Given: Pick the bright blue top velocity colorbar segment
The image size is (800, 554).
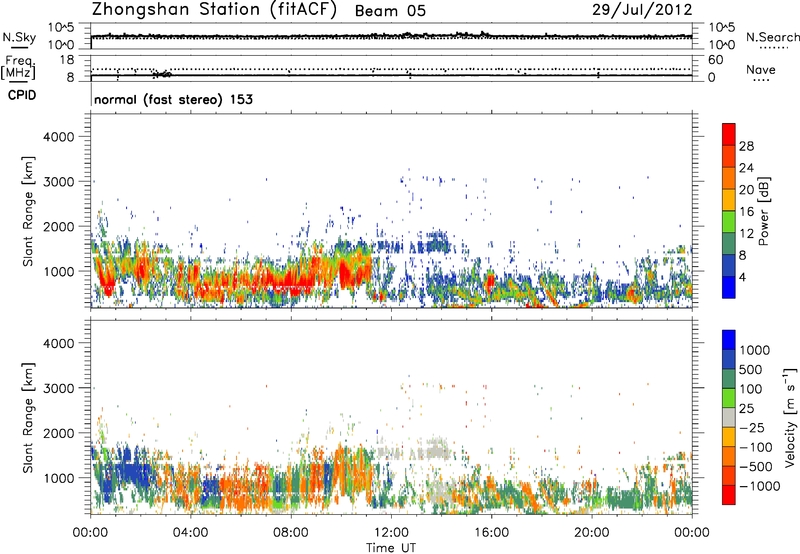Looking at the screenshot, I should click(x=729, y=340).
